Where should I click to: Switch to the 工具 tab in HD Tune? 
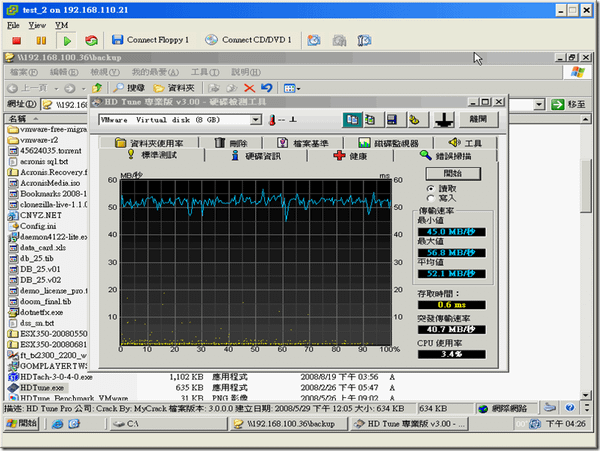tap(465, 143)
